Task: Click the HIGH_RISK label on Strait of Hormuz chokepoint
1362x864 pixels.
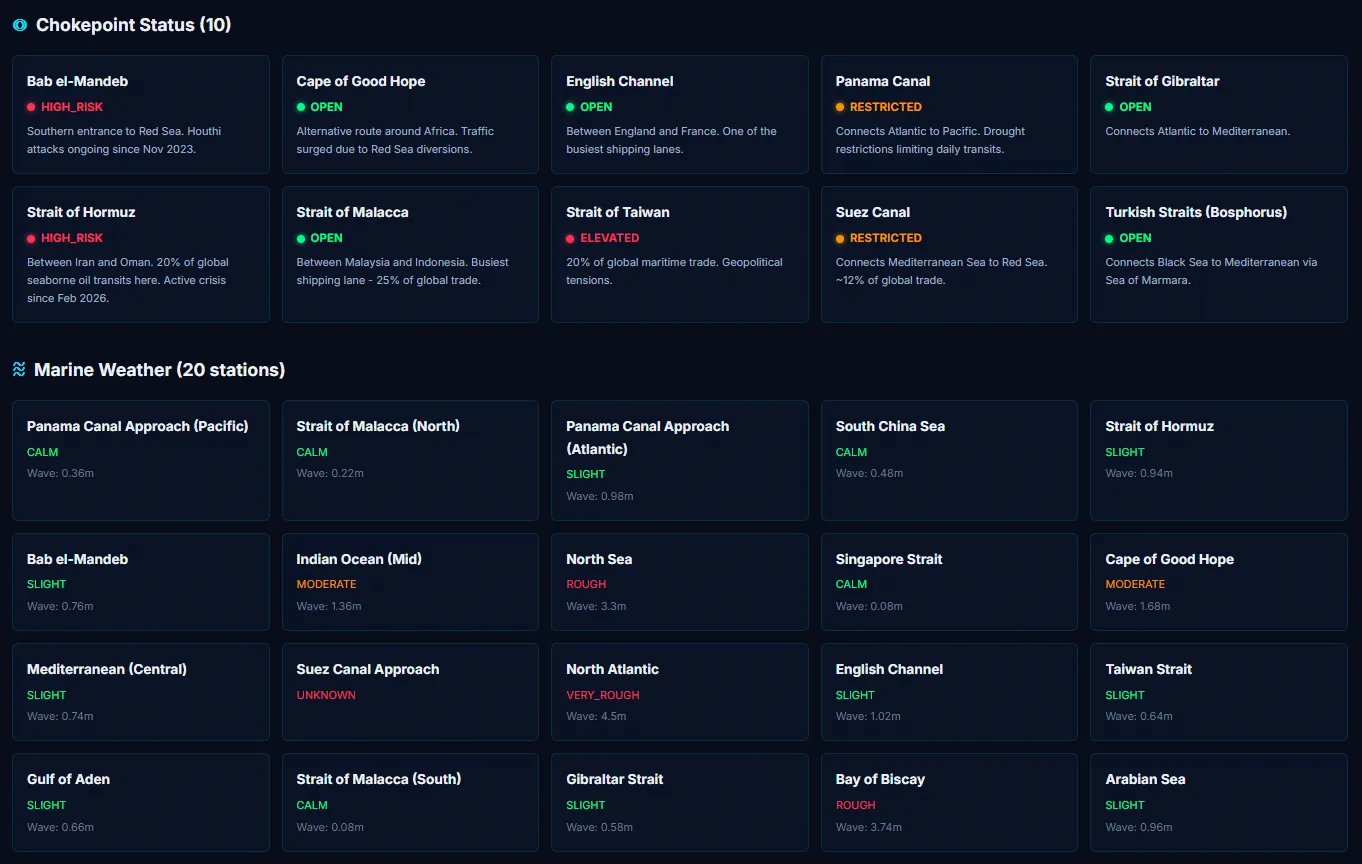Action: point(72,238)
